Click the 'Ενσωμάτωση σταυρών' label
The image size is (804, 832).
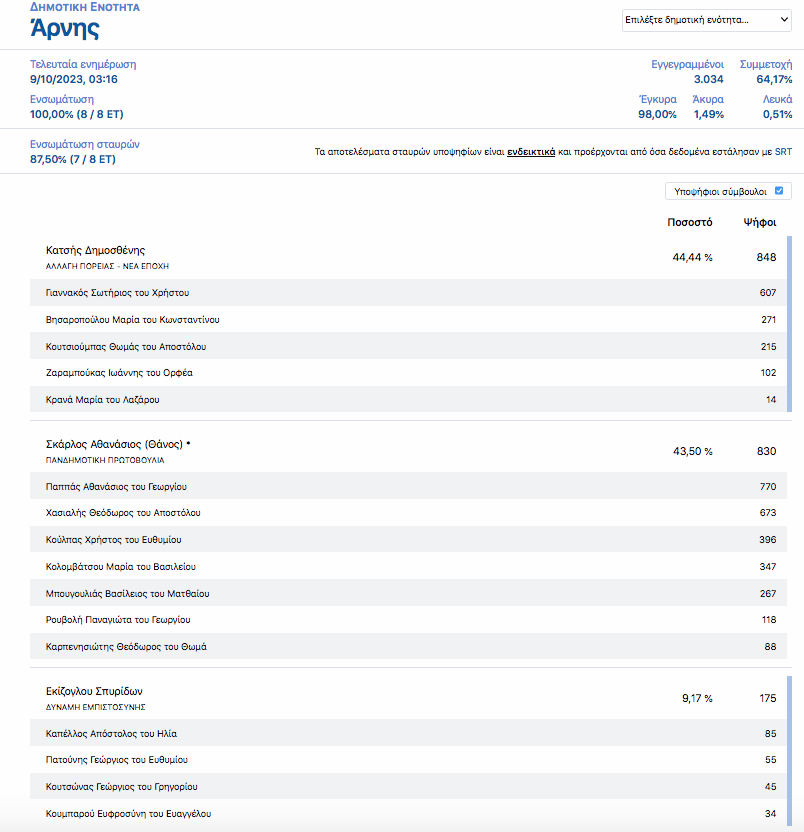pyautogui.click(x=85, y=144)
